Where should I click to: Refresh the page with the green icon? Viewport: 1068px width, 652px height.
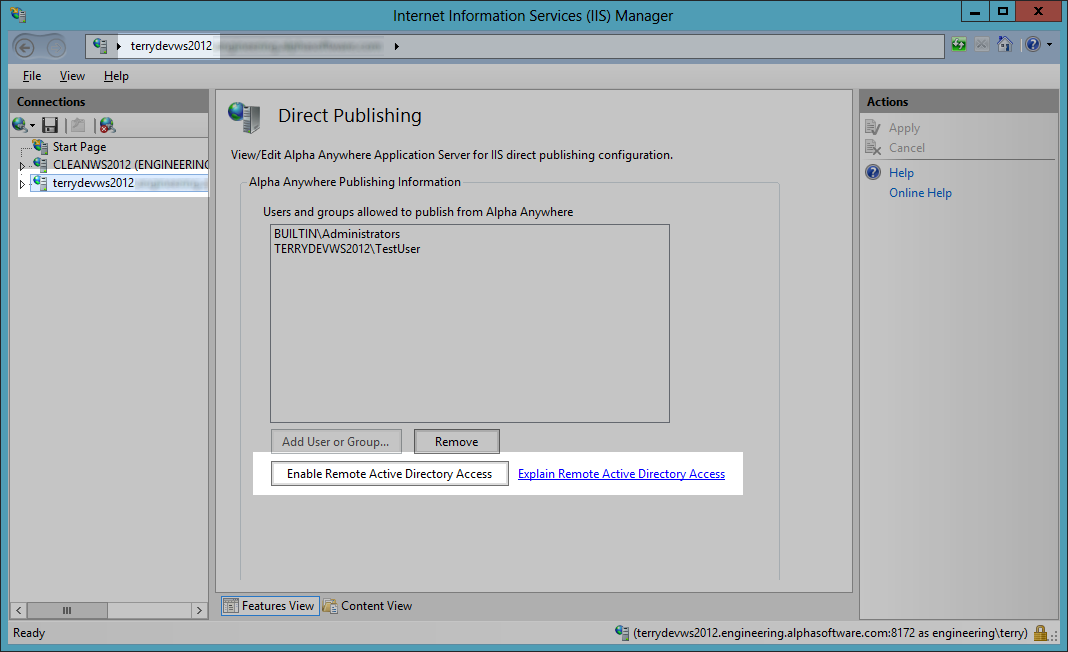(959, 45)
